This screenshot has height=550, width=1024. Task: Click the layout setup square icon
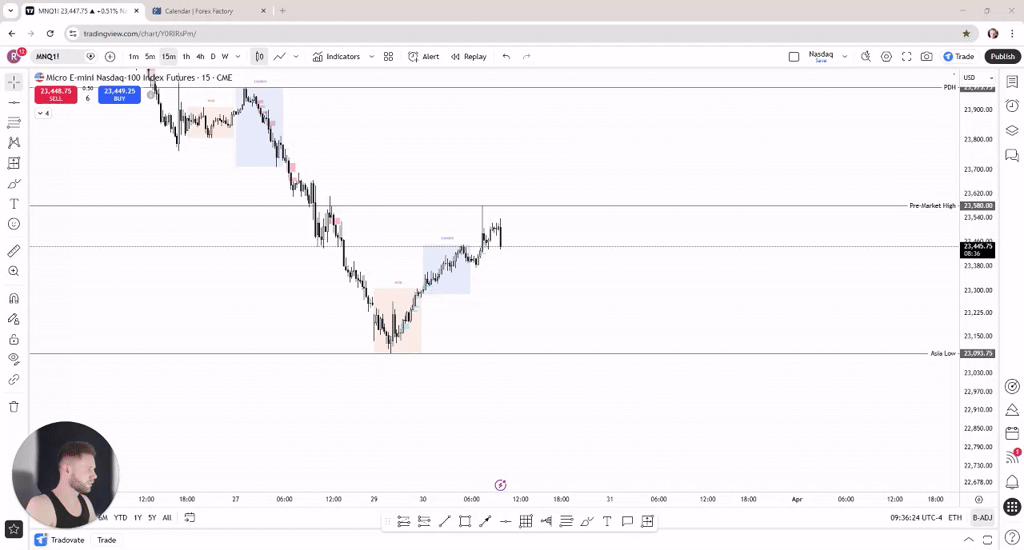[x=794, y=57]
